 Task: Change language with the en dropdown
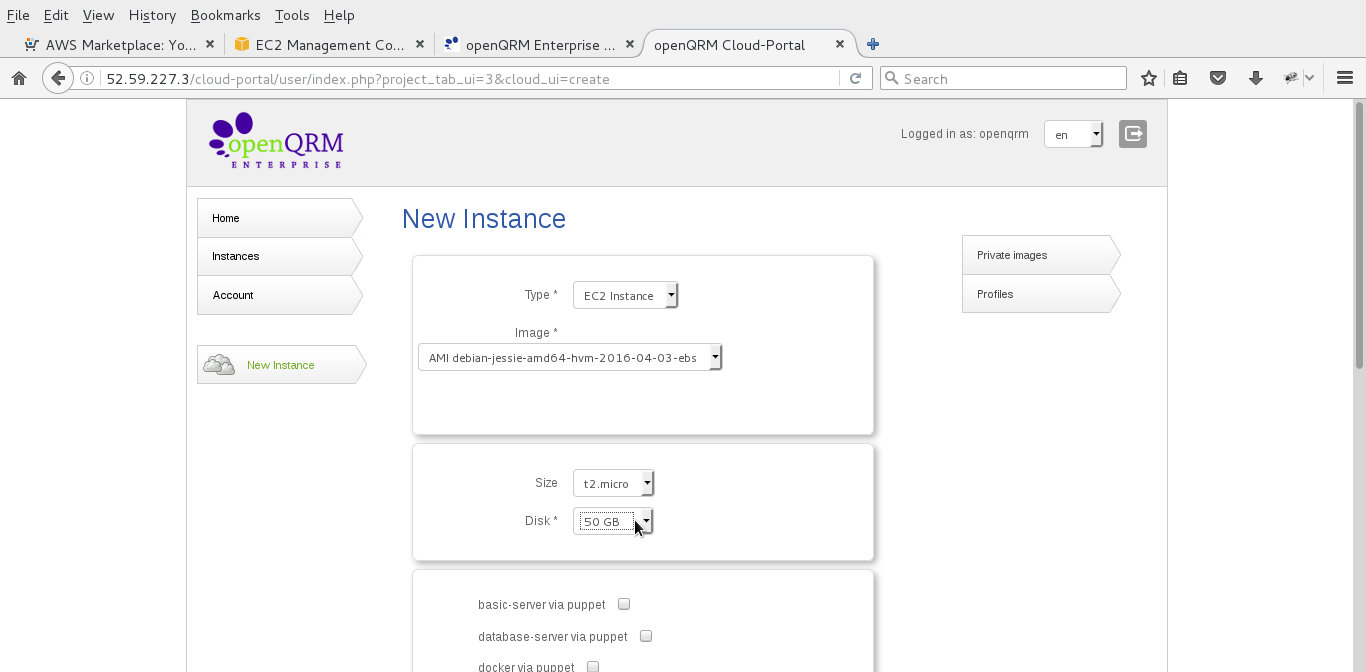[x=1073, y=134]
